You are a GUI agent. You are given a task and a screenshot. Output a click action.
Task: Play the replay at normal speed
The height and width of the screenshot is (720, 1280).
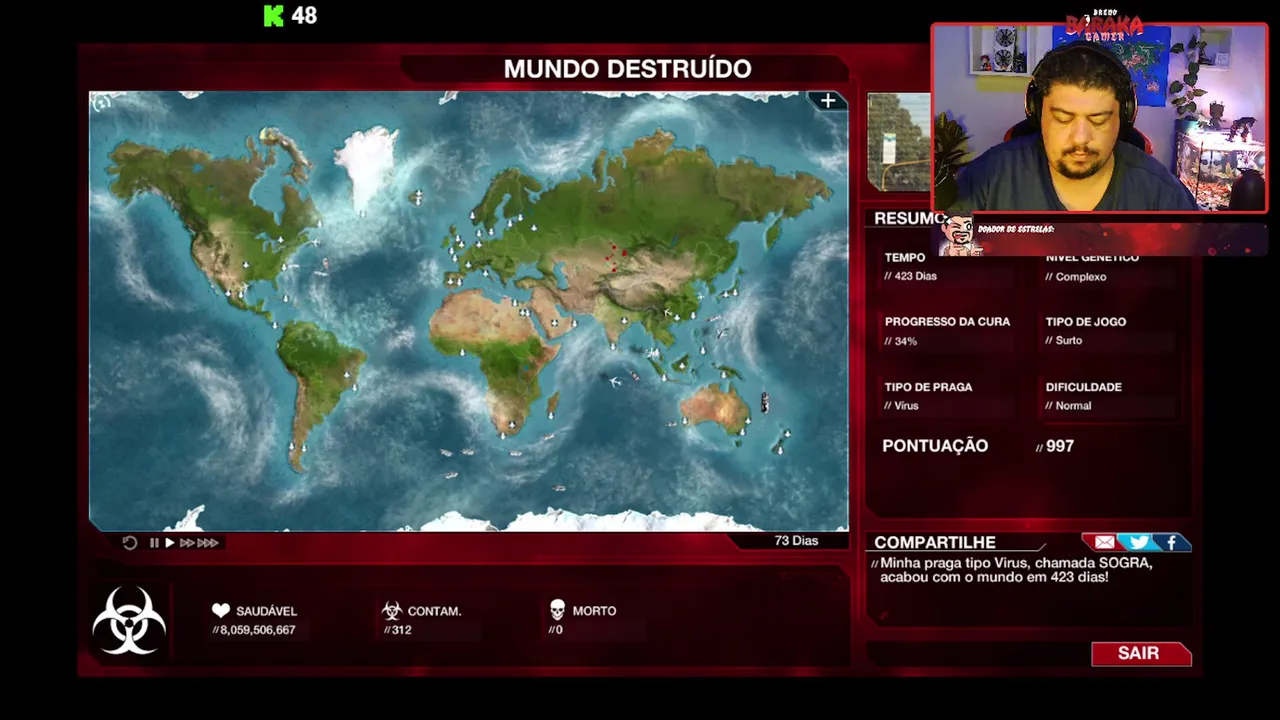click(x=169, y=543)
